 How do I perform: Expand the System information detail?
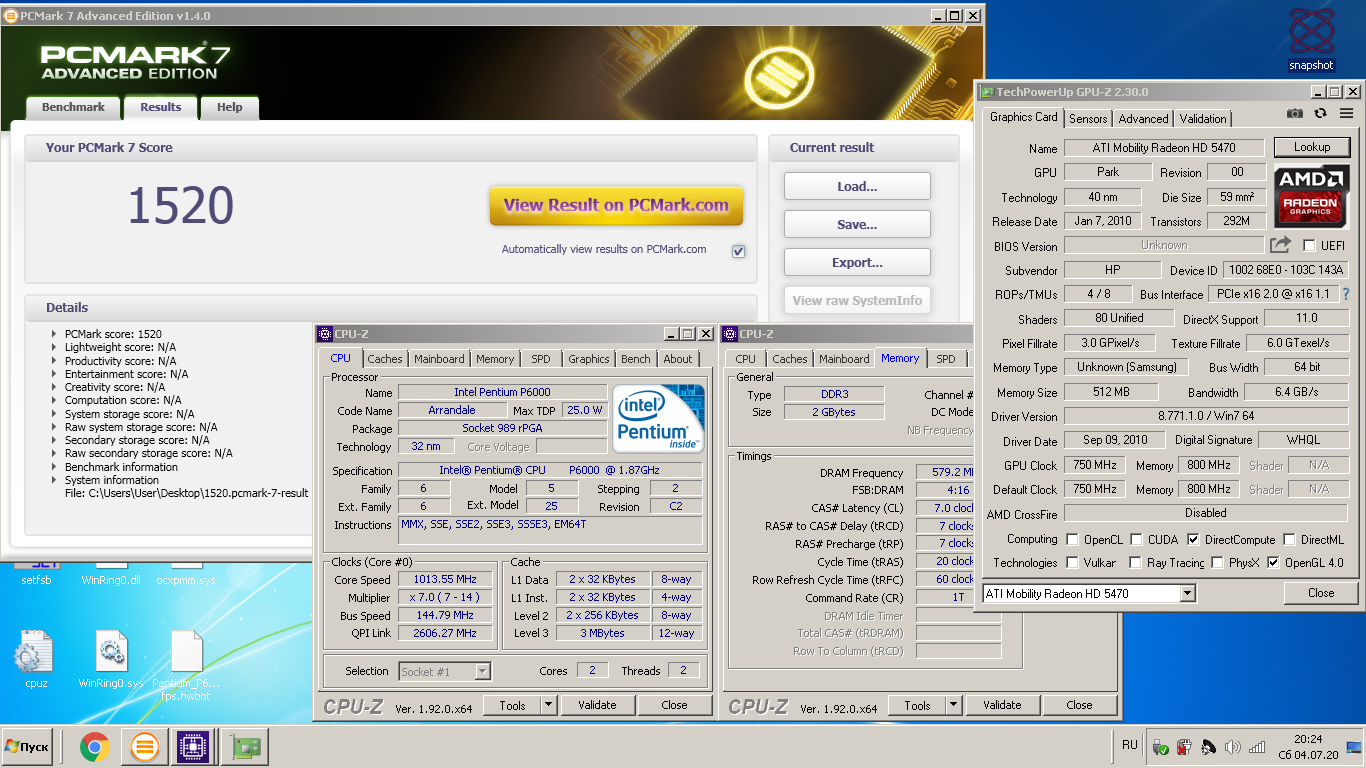click(x=54, y=480)
